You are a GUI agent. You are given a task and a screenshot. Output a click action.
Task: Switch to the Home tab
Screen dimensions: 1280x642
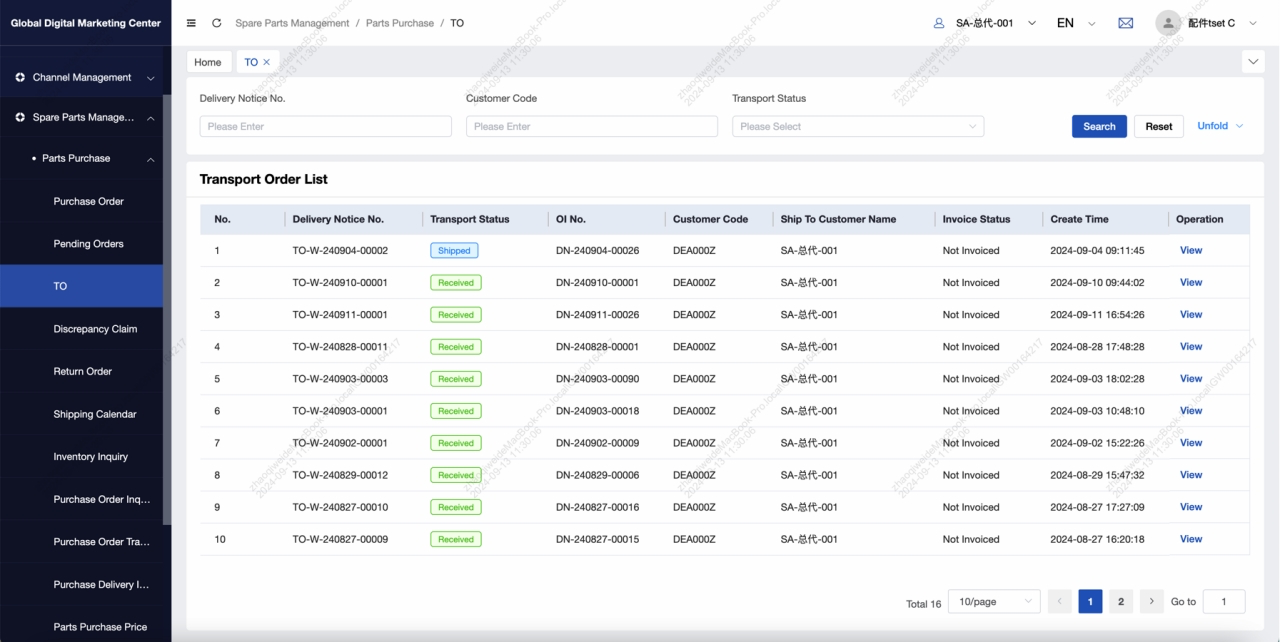tap(208, 62)
